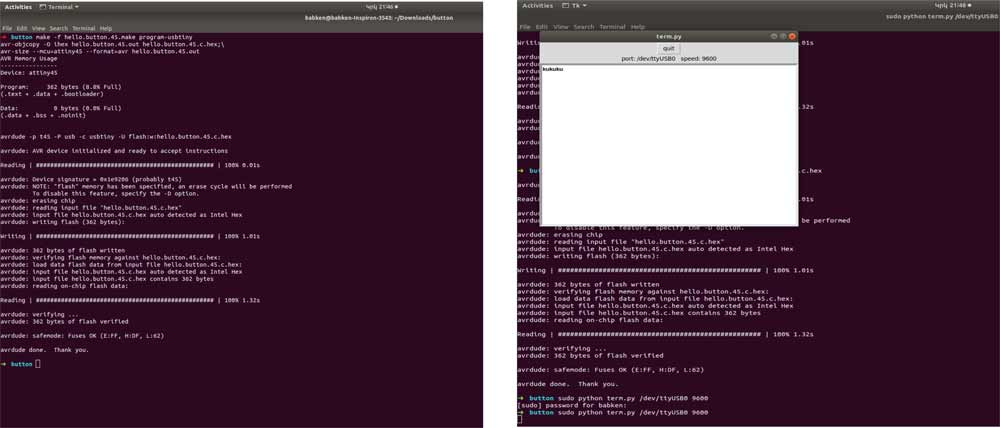The height and width of the screenshot is (428, 1000).
Task: Click the 'avr-objcopy -O ihex' line
Action: point(112,44)
